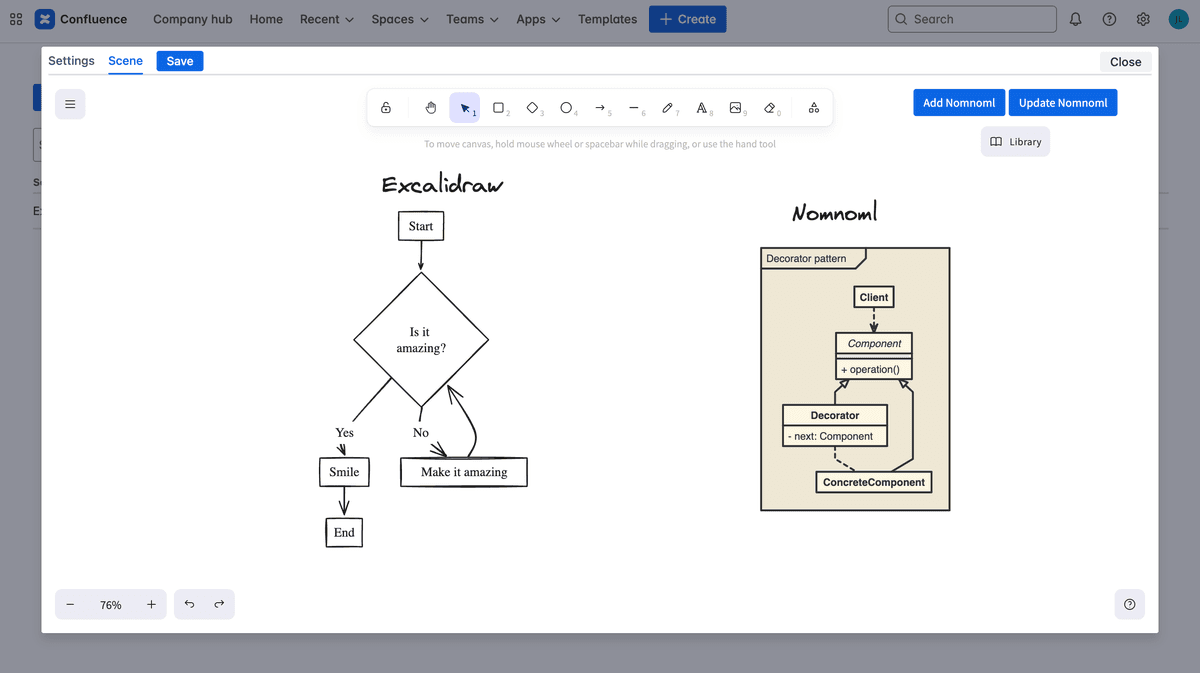The image size is (1200, 673).
Task: Select the Eraser tool
Action: [x=770, y=108]
